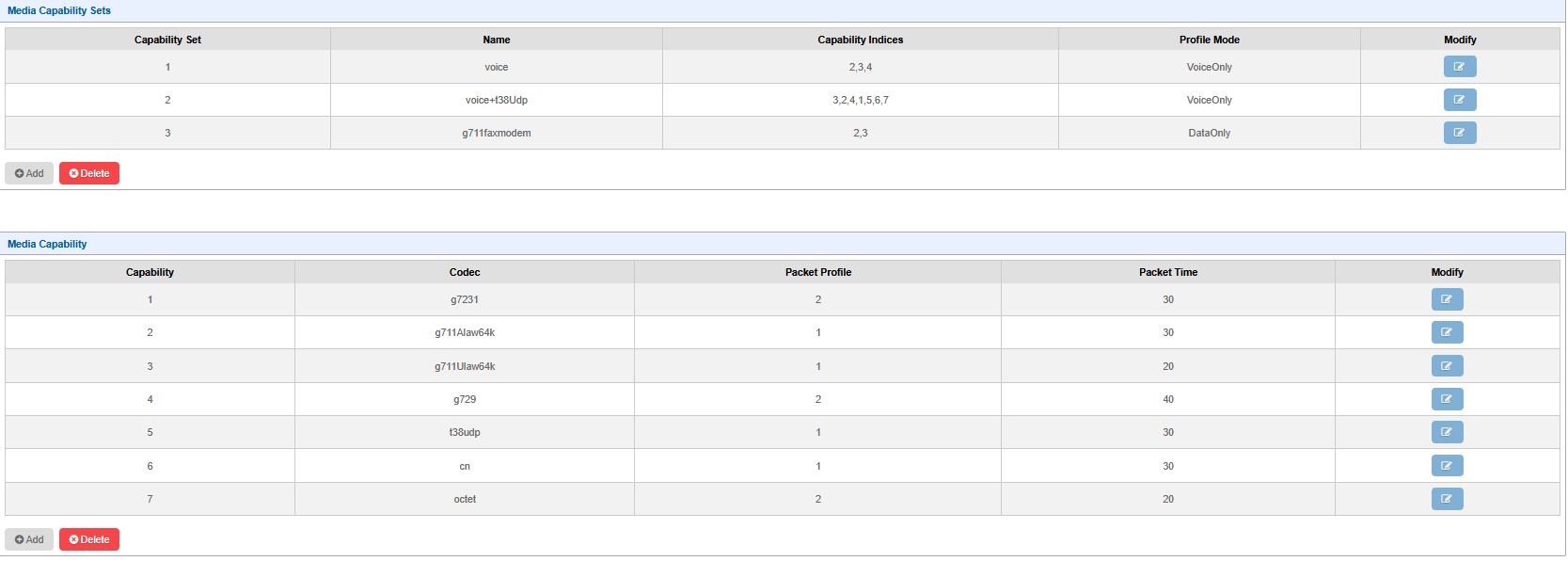Modify the g711Alaw64k codec row
This screenshot has width=1568, height=561.
[1447, 332]
